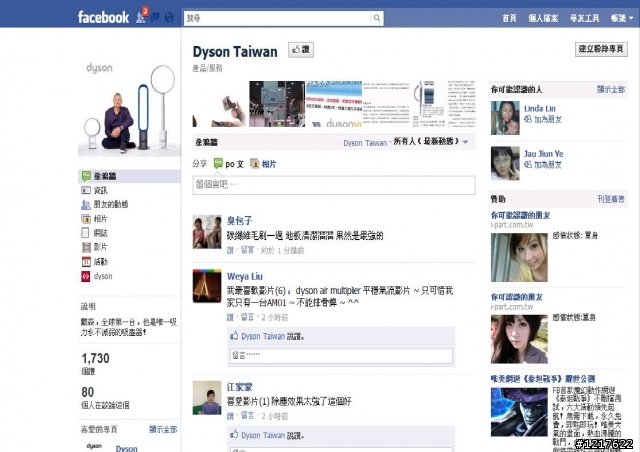This screenshot has height=452, width=640.
Task: Click 顯示全部 for people you may know
Action: [611, 89]
